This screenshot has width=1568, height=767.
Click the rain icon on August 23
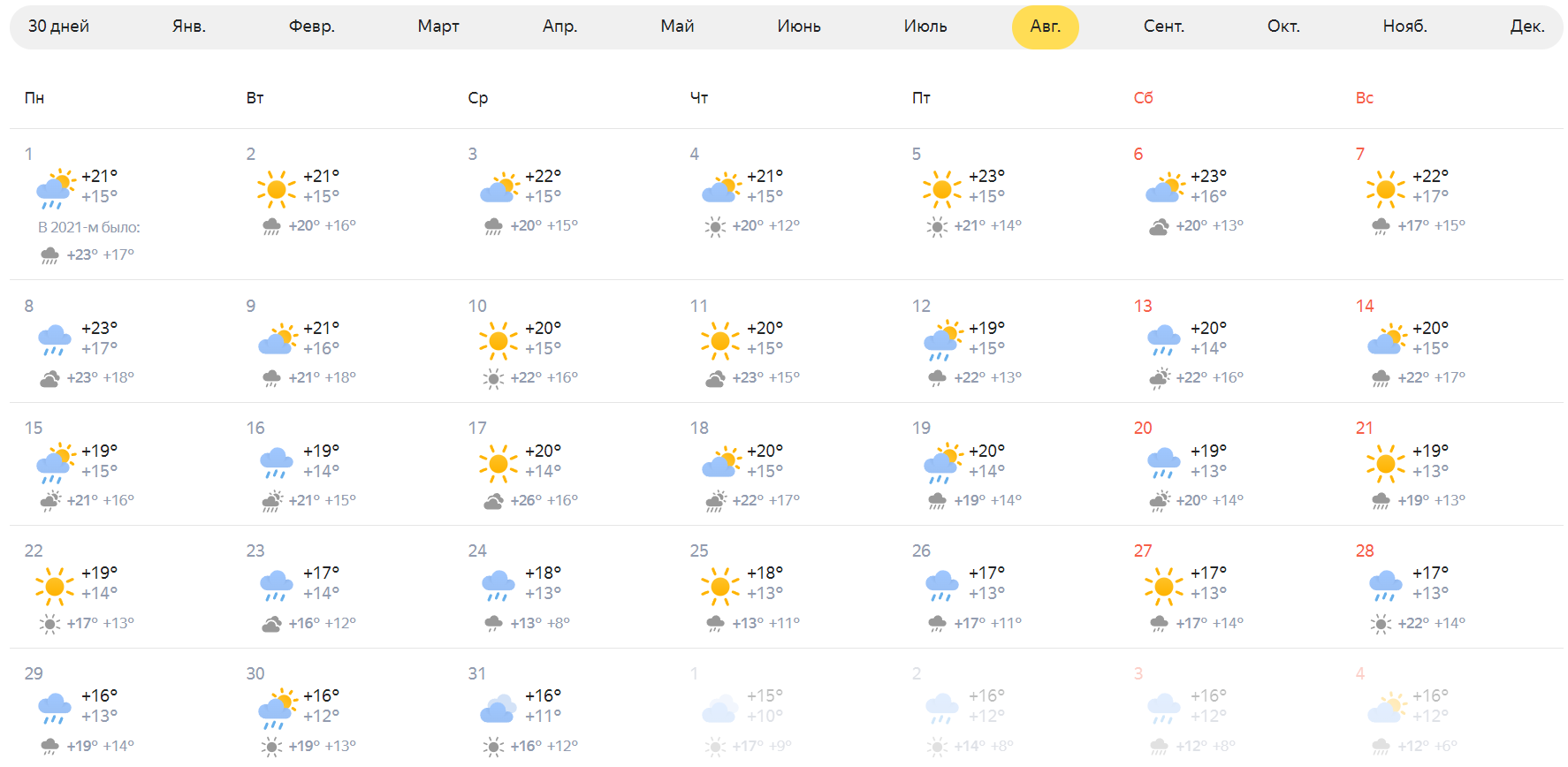pyautogui.click(x=277, y=585)
